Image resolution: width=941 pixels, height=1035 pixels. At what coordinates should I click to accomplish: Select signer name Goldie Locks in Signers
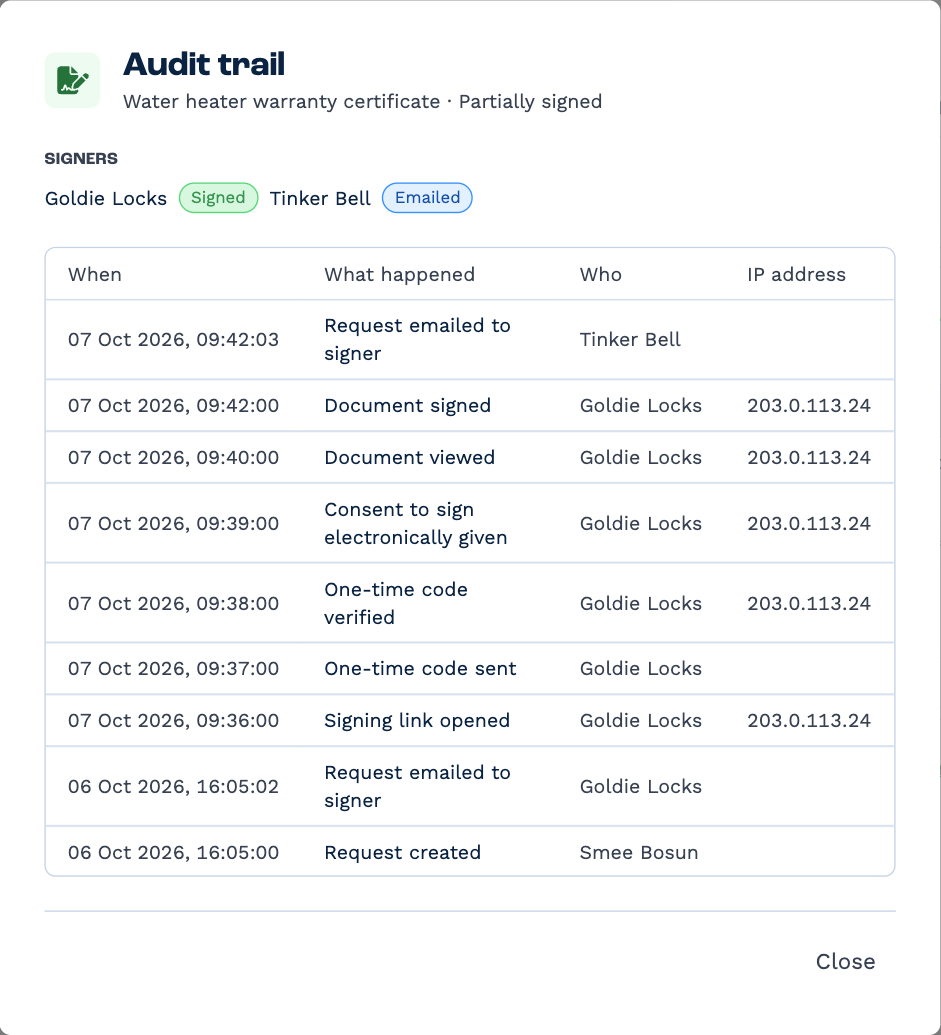[106, 198]
